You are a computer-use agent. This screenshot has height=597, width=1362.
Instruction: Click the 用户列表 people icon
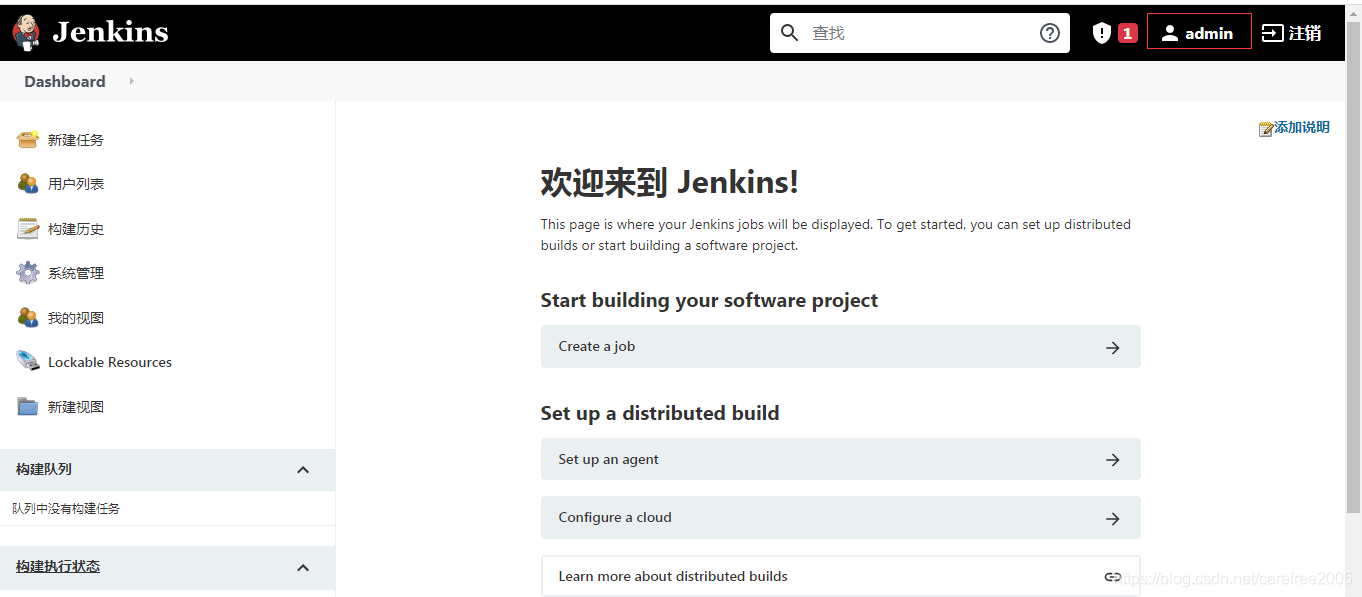[28, 183]
